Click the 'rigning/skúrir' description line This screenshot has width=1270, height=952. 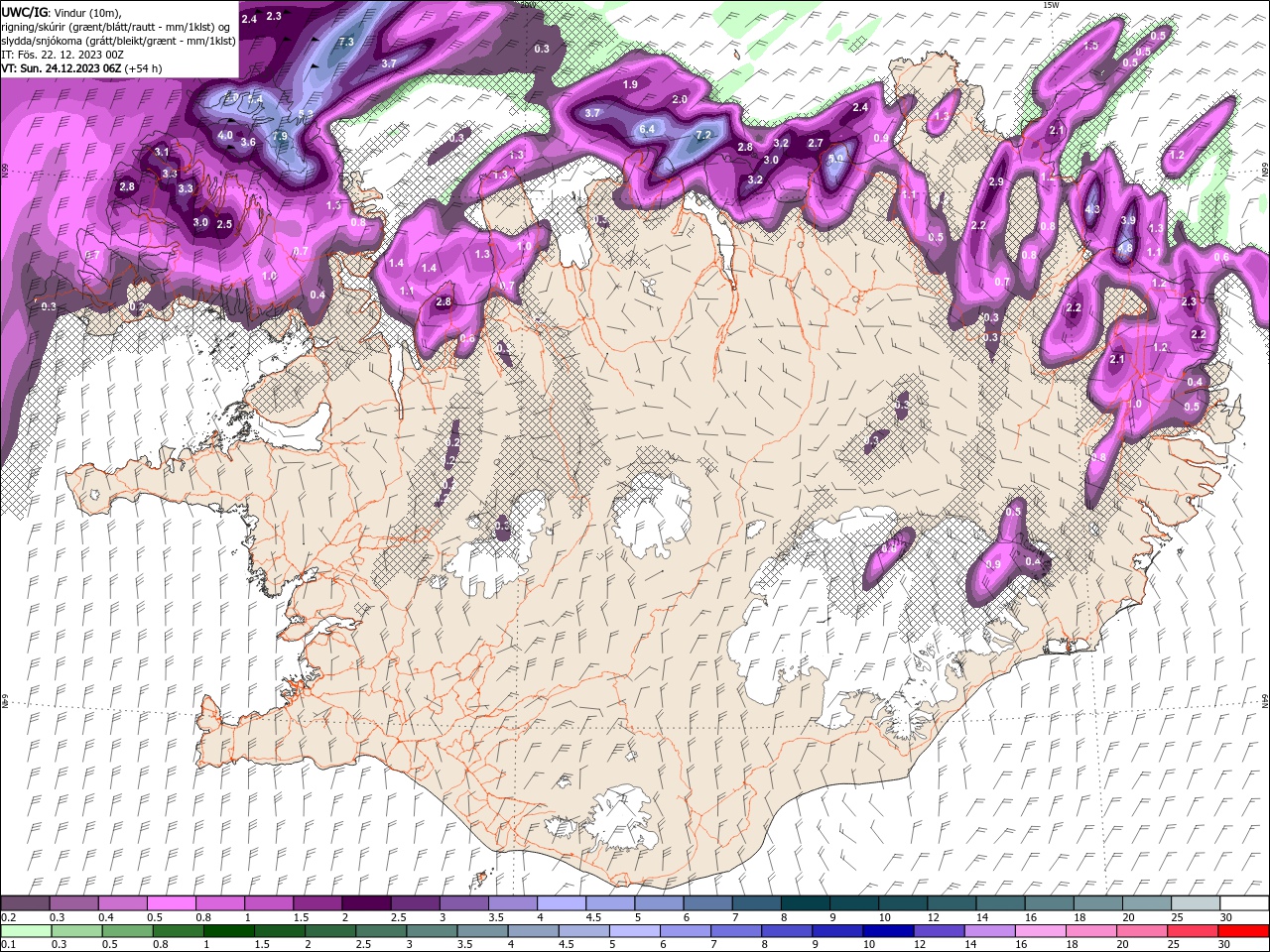115,27
